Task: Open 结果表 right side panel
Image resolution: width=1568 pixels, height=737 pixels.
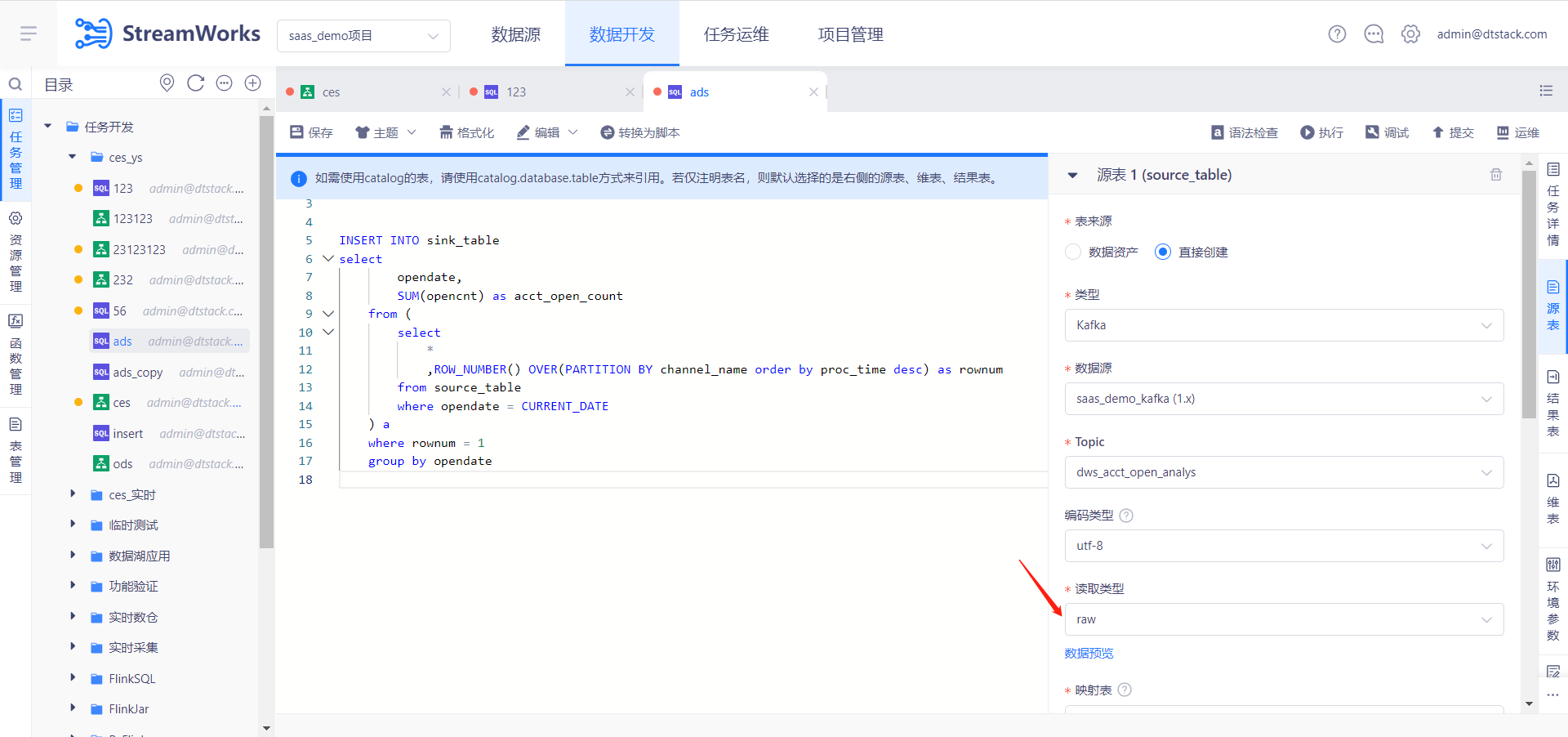Action: 1553,404
